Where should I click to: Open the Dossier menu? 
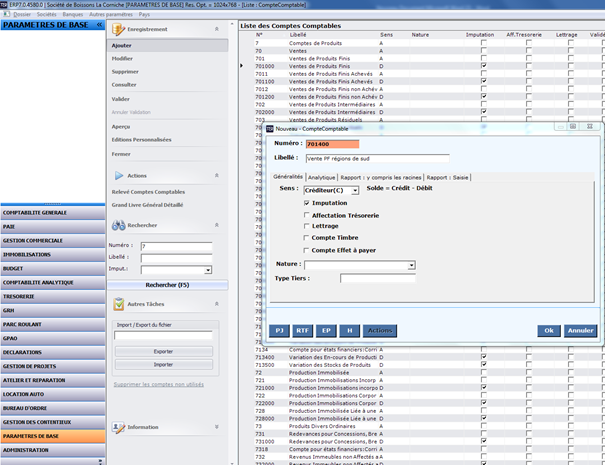point(22,14)
